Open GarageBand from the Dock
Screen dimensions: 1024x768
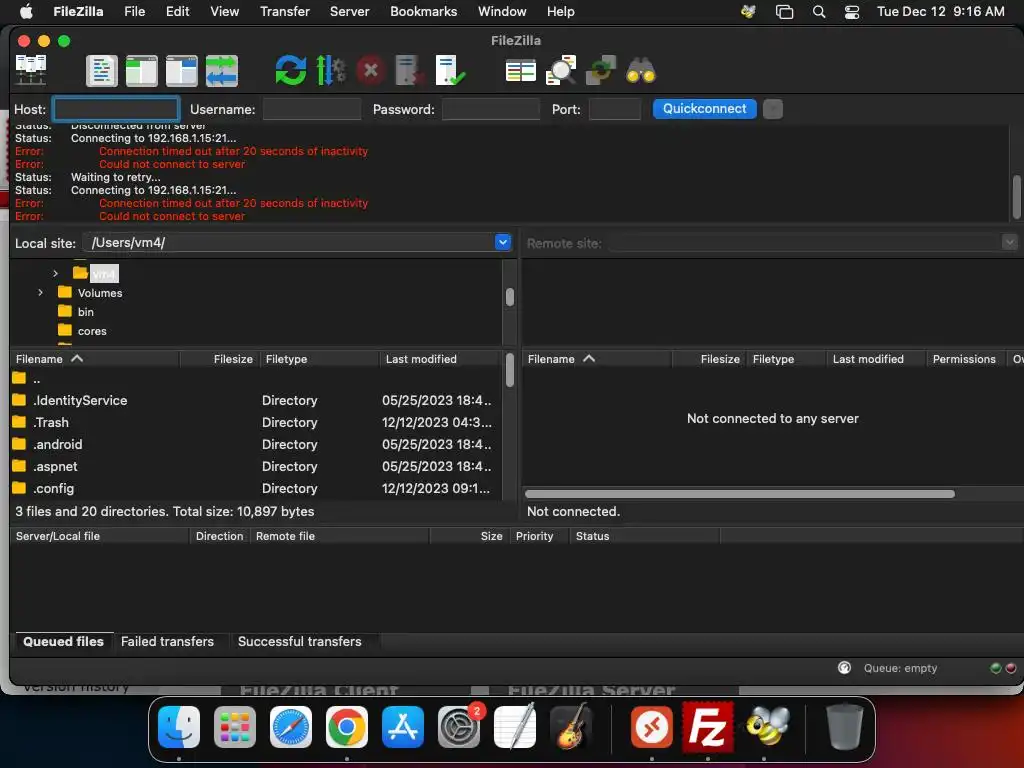point(571,726)
